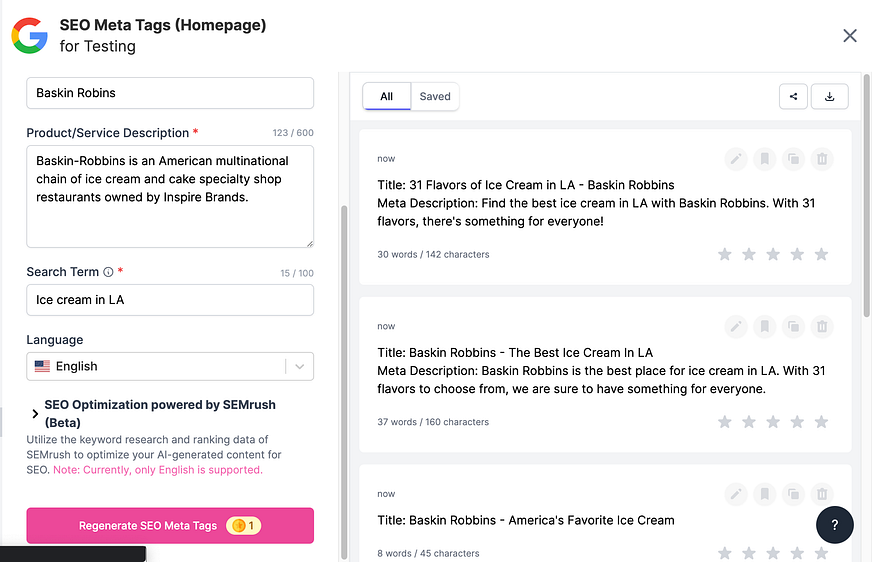Viewport: 872px width, 562px height.
Task: Open the Language dropdown showing English
Action: point(170,366)
